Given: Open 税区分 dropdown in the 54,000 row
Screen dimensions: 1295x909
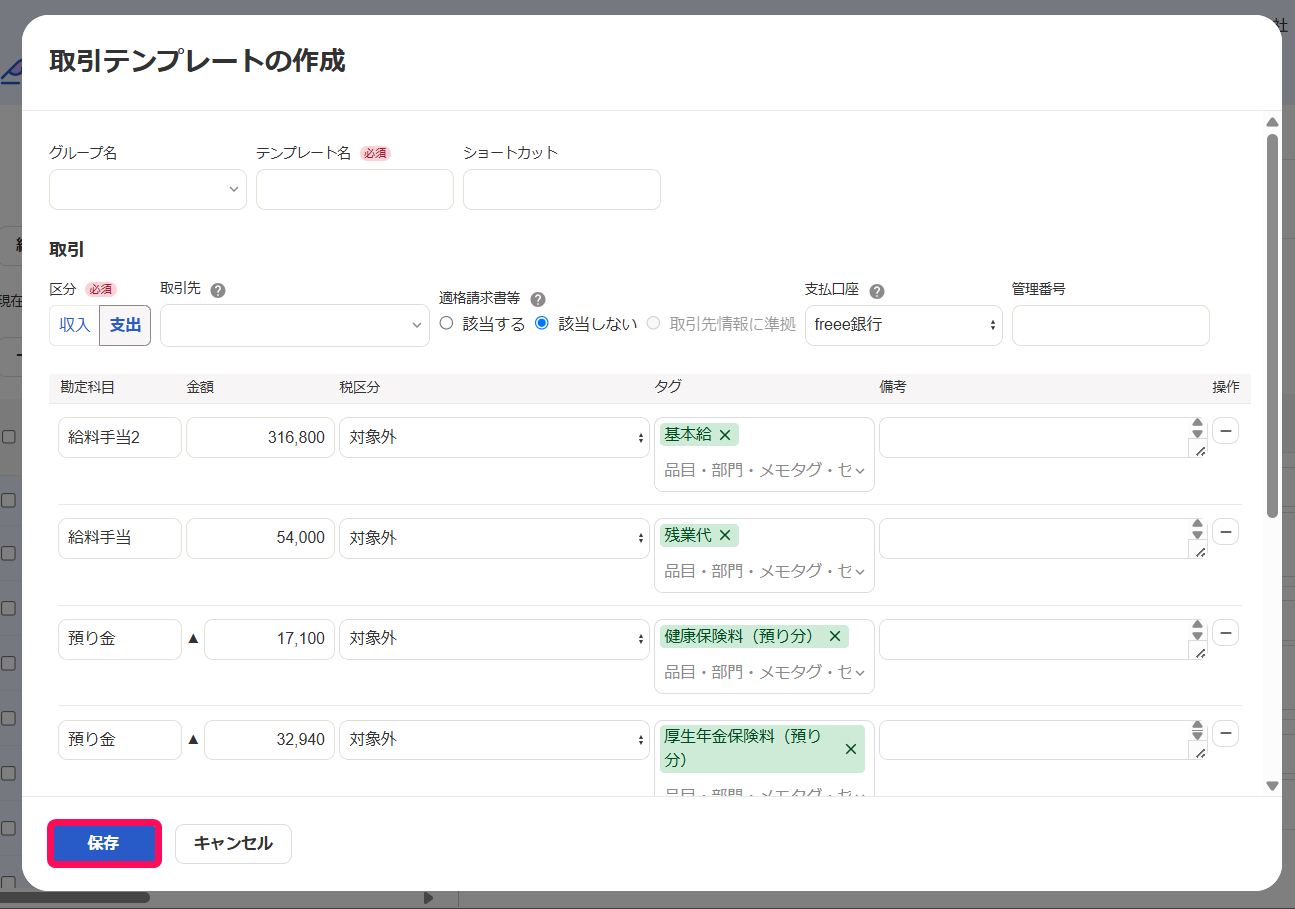Looking at the screenshot, I should pos(494,538).
